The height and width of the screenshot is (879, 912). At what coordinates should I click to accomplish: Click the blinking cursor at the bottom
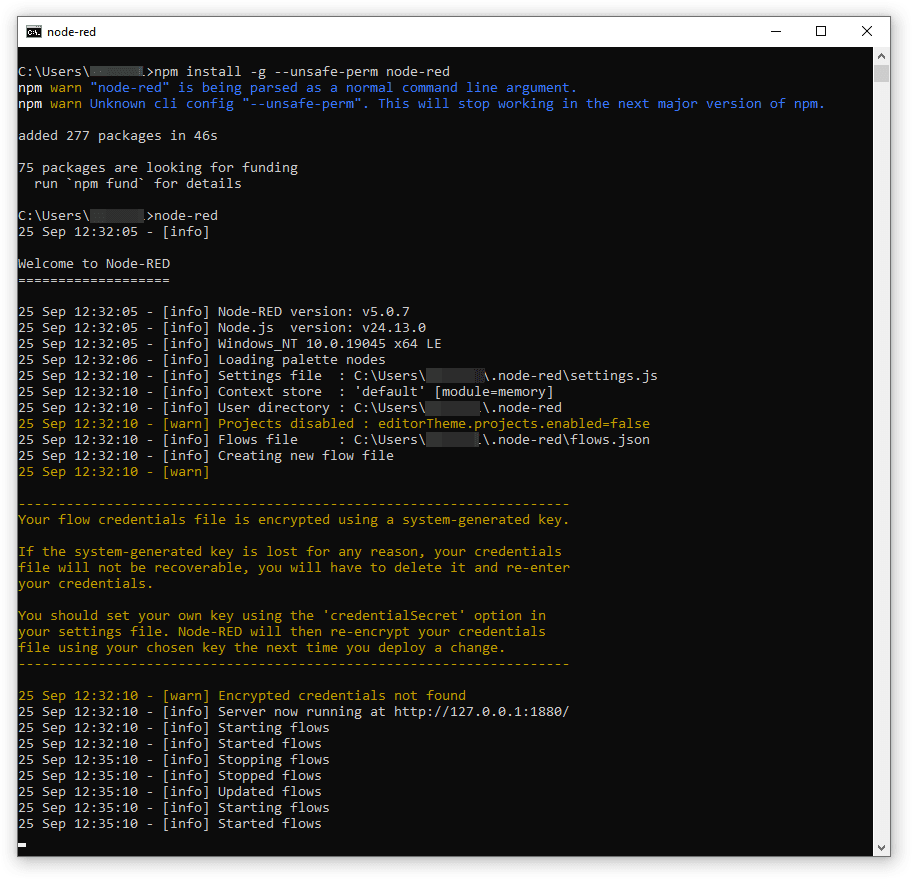(x=22, y=845)
